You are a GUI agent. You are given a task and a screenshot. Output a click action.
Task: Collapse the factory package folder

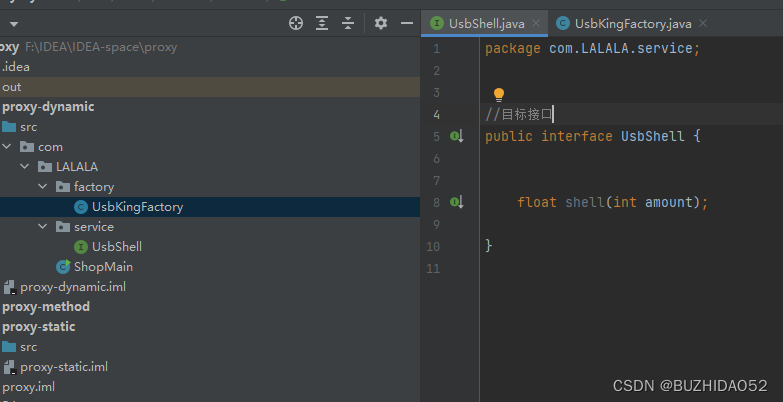click(43, 186)
